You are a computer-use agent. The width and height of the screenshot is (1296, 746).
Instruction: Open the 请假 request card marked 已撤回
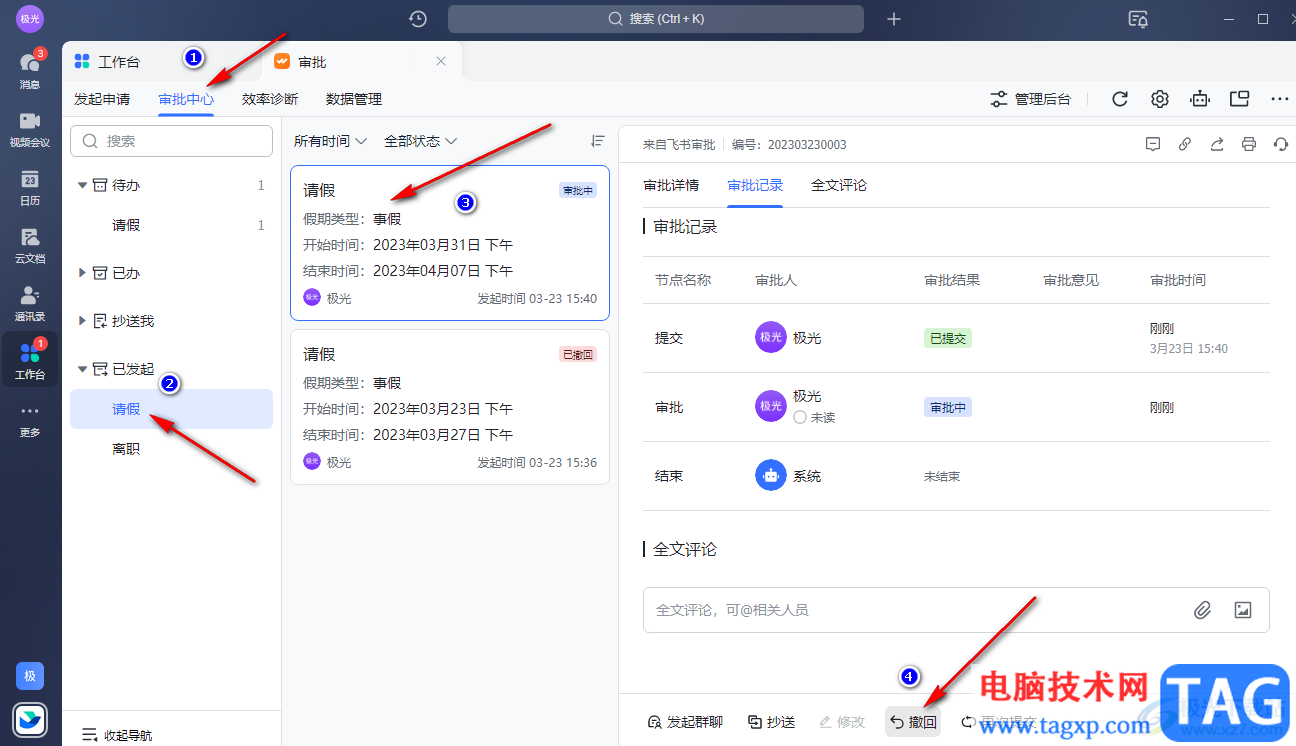[x=450, y=407]
